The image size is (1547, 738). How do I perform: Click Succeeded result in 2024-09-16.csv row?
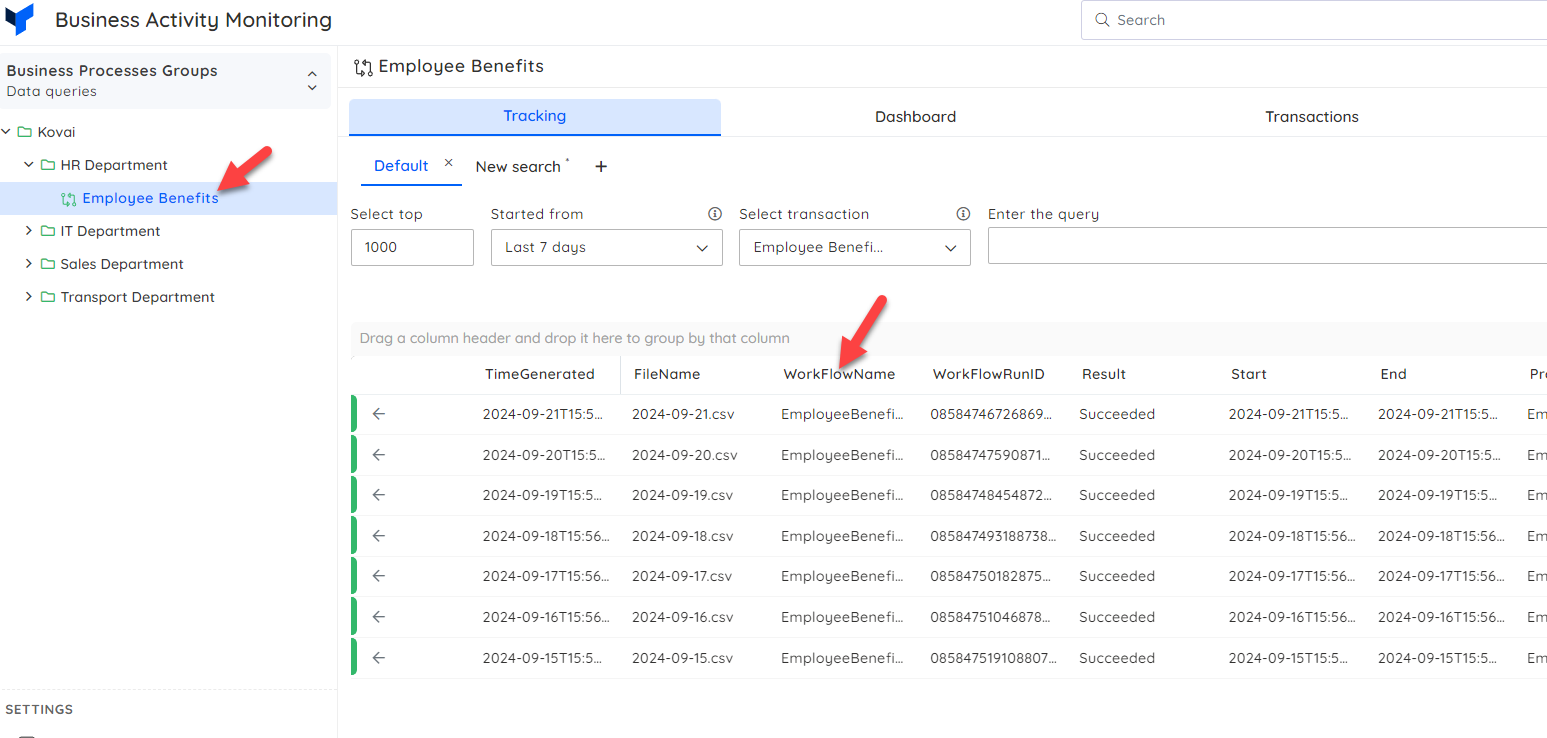tap(1117, 617)
